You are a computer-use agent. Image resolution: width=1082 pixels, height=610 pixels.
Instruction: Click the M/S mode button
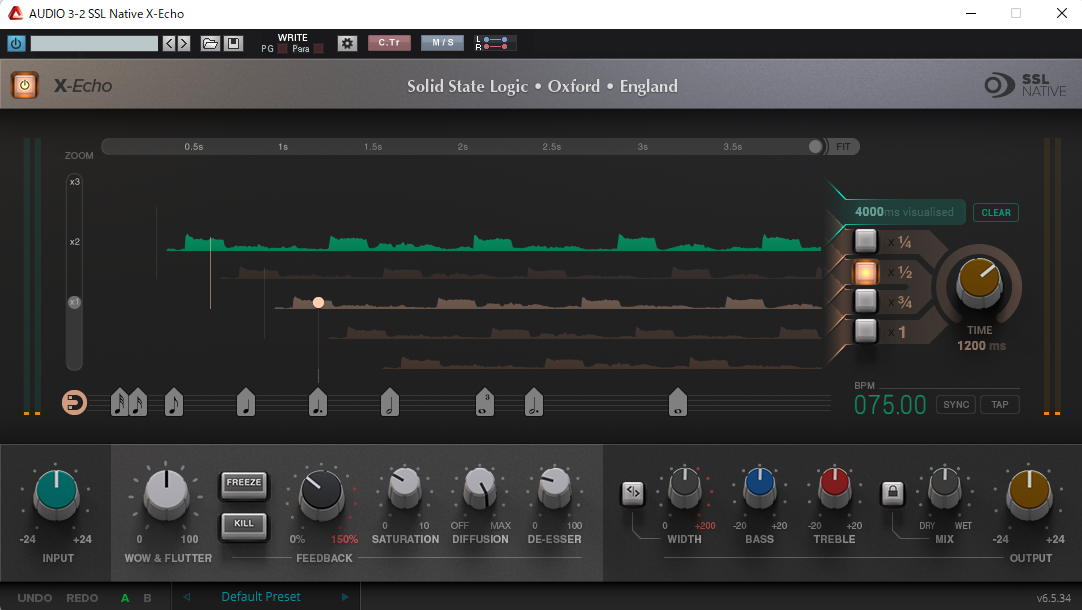click(x=442, y=43)
